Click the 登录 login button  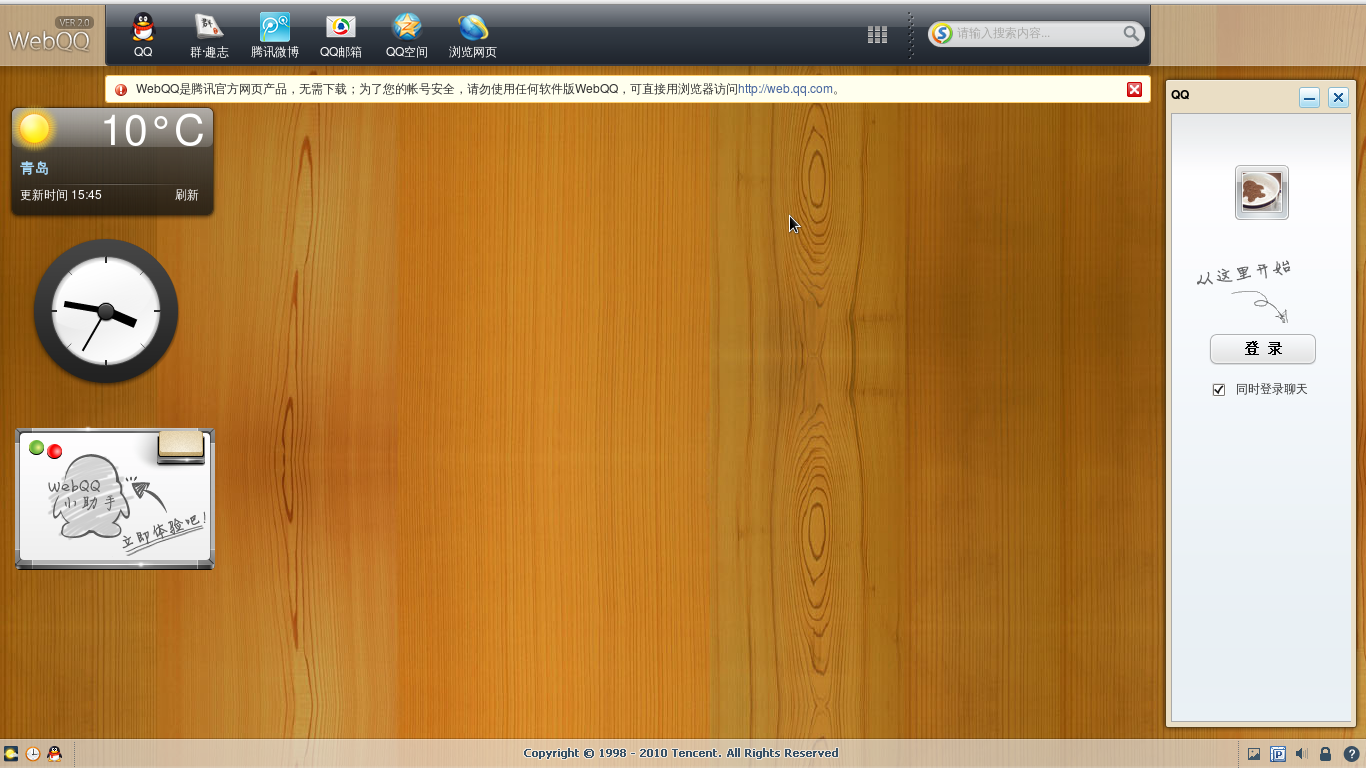pyautogui.click(x=1263, y=349)
